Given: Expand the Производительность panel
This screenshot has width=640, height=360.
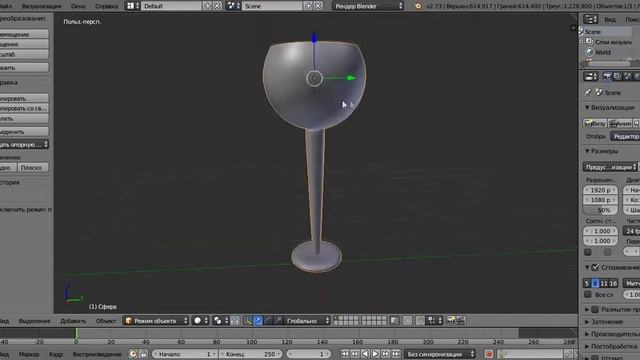Looking at the screenshot, I should click(588, 334).
